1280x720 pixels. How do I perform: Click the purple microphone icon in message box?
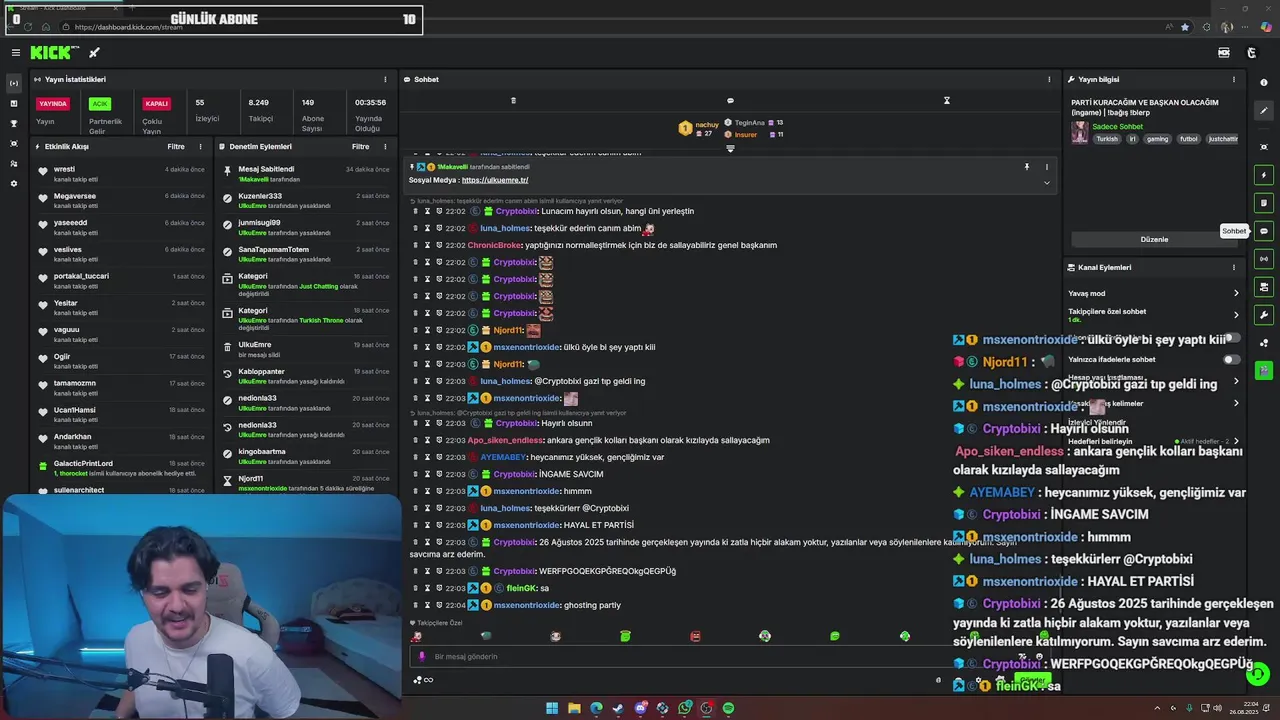(421, 657)
